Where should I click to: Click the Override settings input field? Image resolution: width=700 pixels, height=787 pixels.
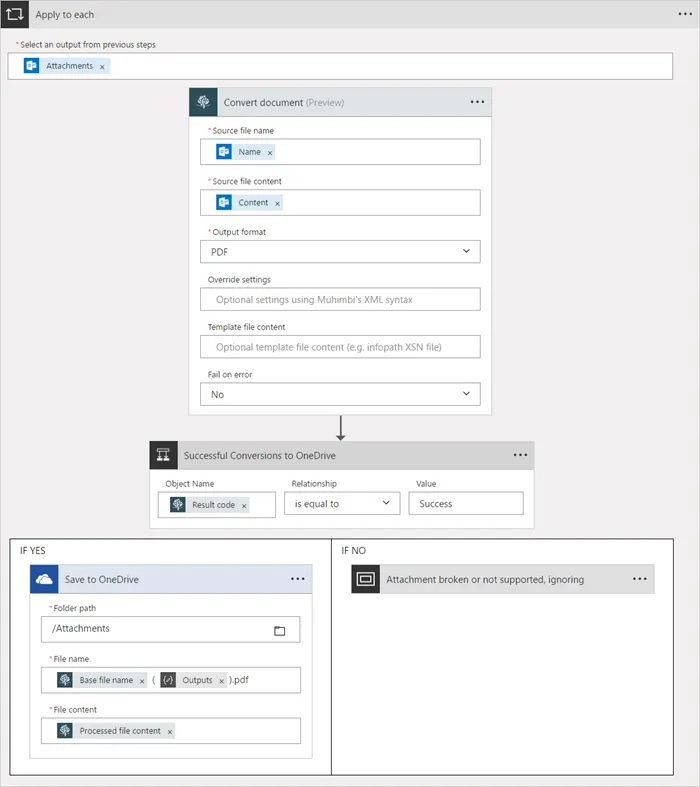pyautogui.click(x=340, y=299)
